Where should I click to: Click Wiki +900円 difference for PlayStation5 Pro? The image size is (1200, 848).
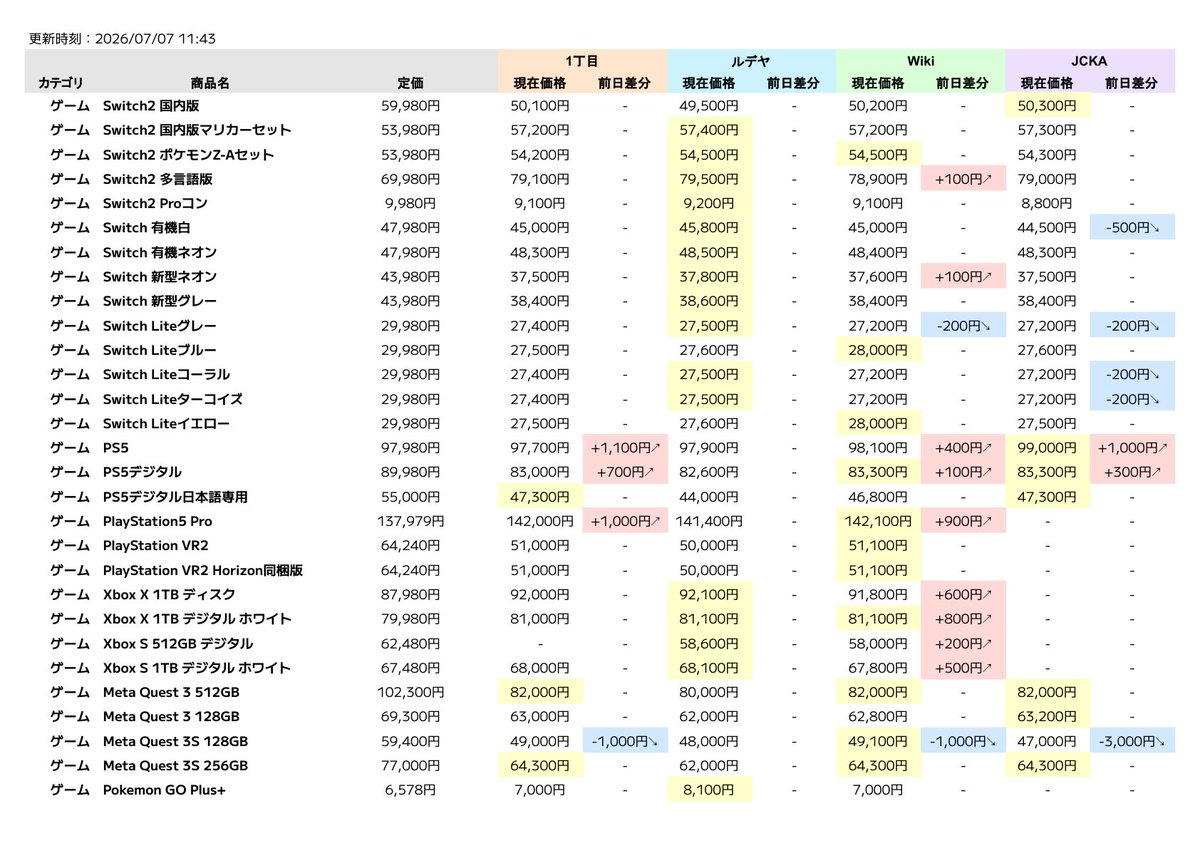pos(963,521)
